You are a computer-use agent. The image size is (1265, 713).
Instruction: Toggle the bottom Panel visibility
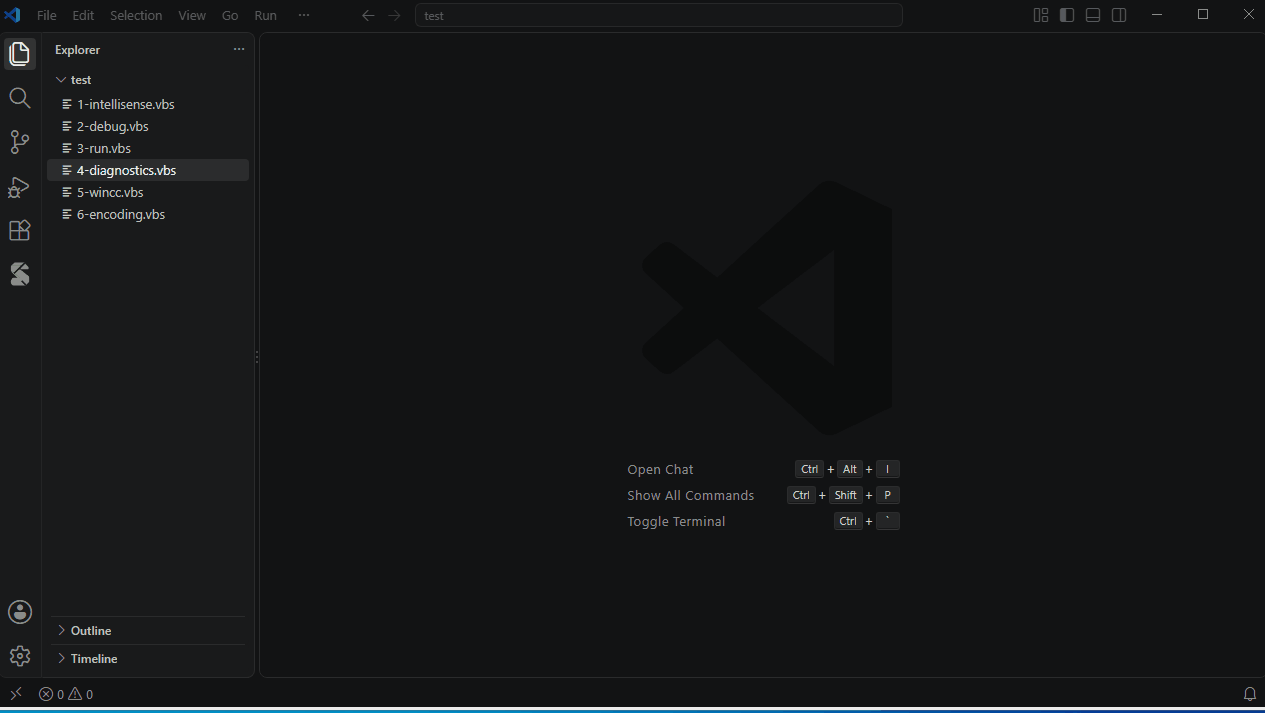point(1093,15)
